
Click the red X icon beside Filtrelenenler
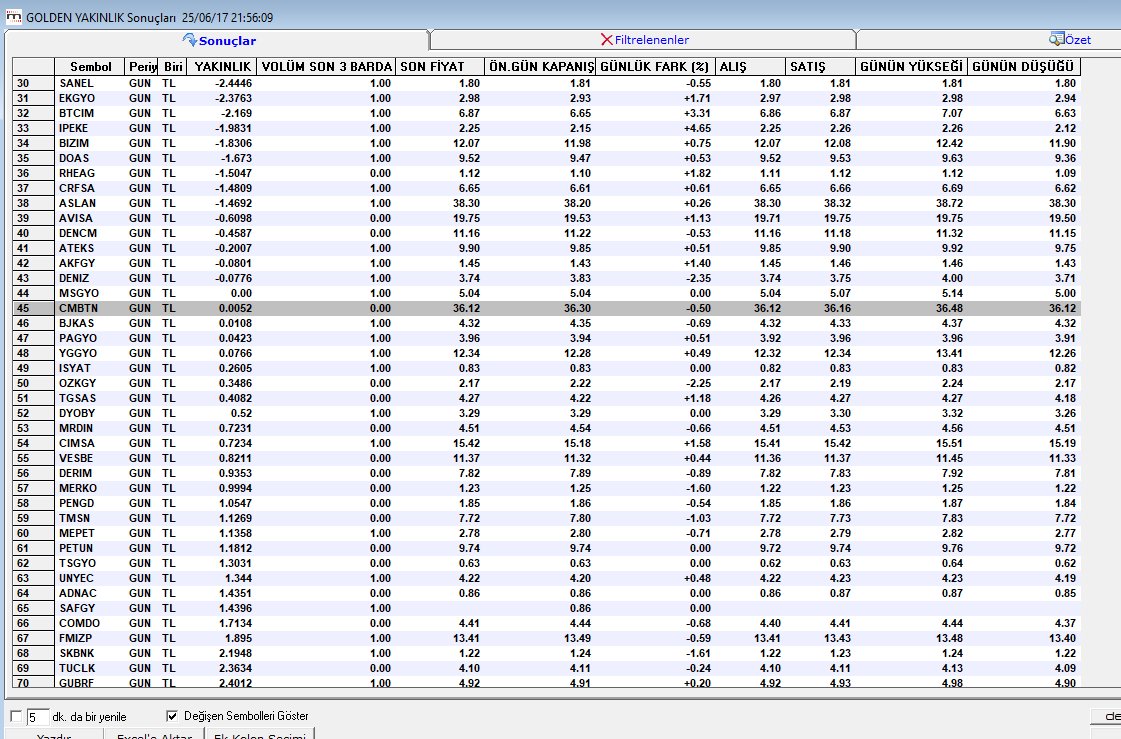pyautogui.click(x=606, y=39)
